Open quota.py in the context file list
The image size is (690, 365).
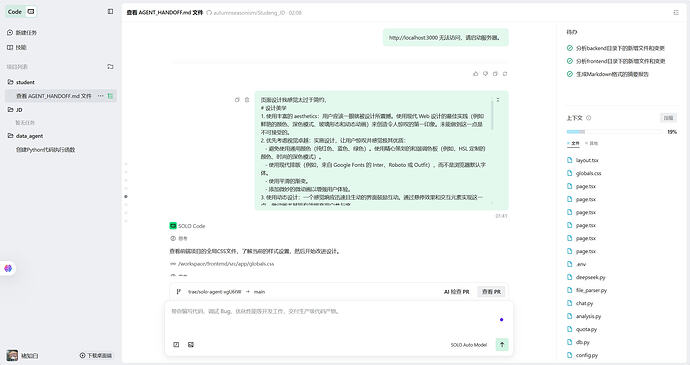(x=582, y=329)
